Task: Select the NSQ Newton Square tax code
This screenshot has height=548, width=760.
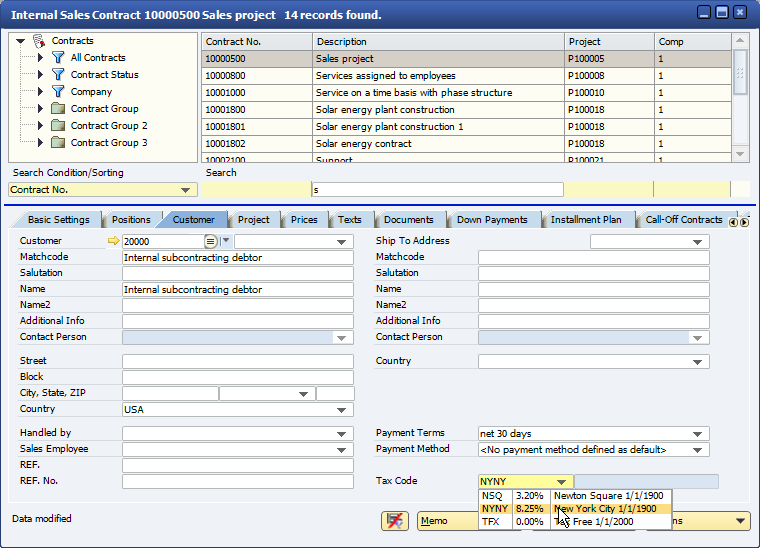Action: click(575, 496)
